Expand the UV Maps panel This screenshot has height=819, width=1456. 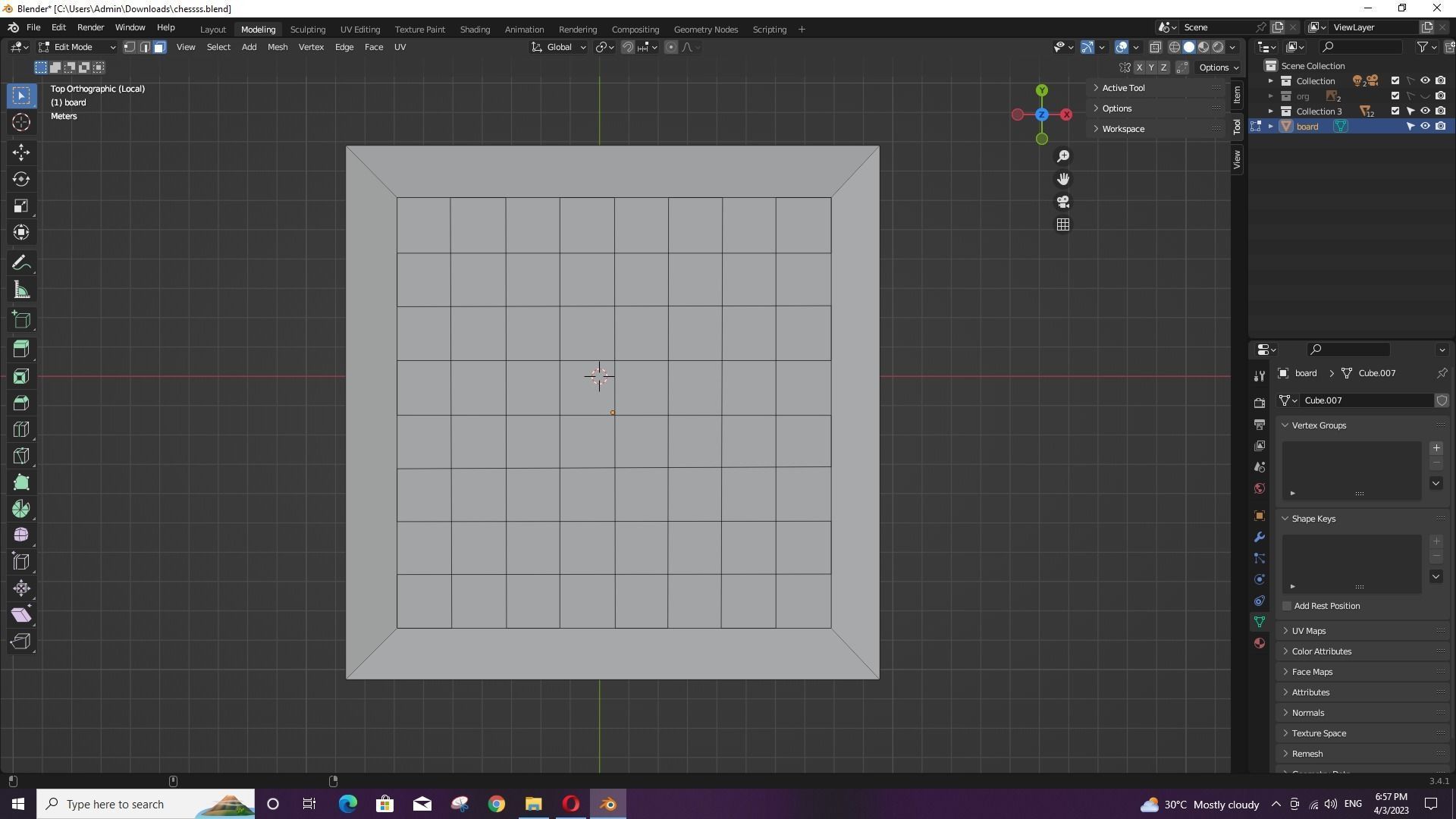coord(1308,631)
